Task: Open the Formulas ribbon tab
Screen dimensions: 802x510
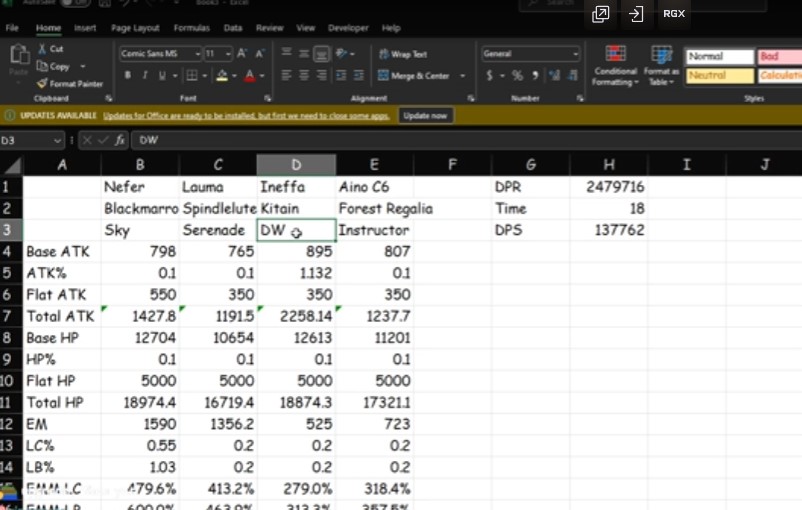Action: point(191,28)
